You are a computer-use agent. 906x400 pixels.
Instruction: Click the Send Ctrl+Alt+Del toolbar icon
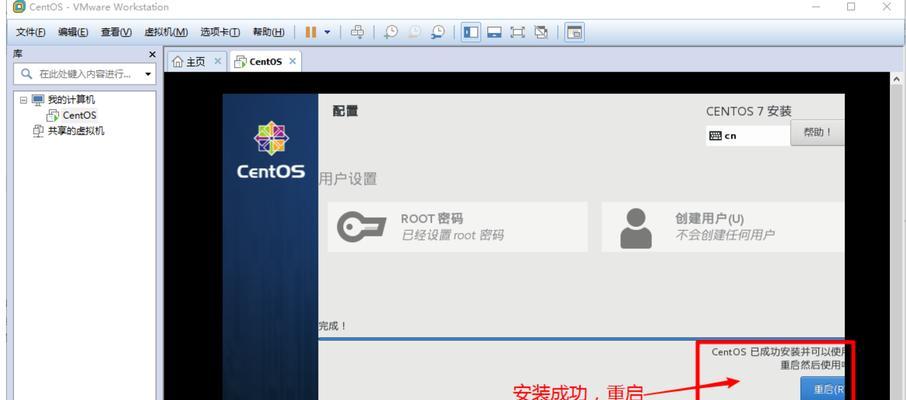tap(358, 32)
